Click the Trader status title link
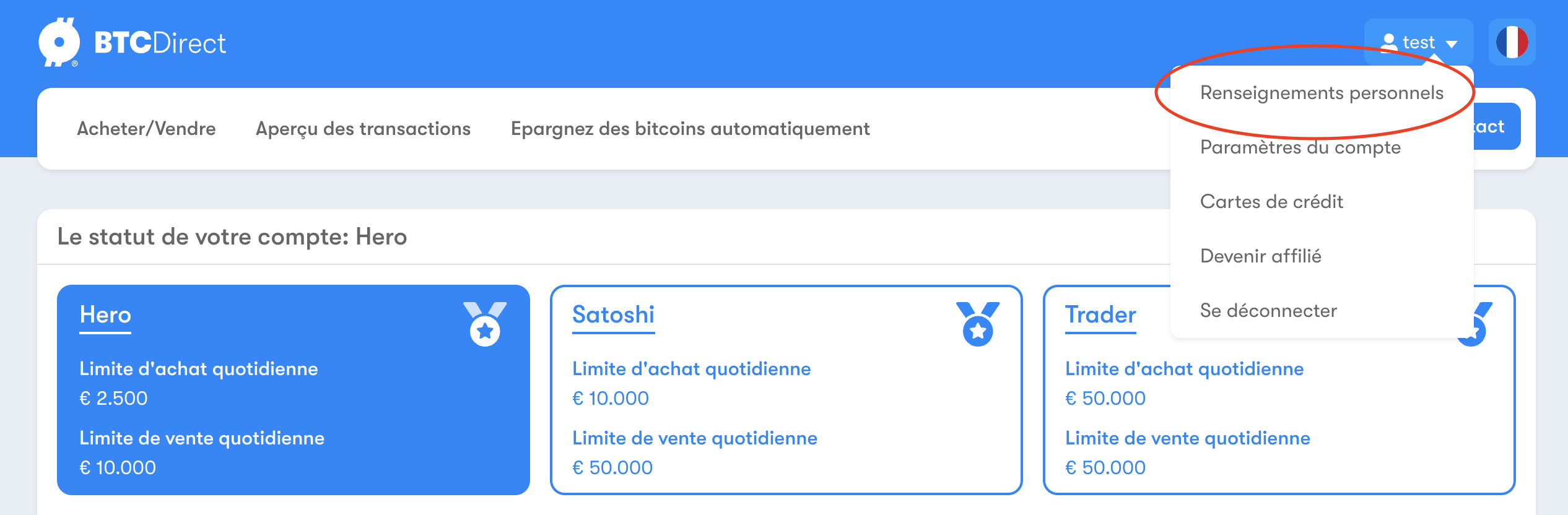Viewport: 1568px width, 515px height. click(x=1100, y=315)
